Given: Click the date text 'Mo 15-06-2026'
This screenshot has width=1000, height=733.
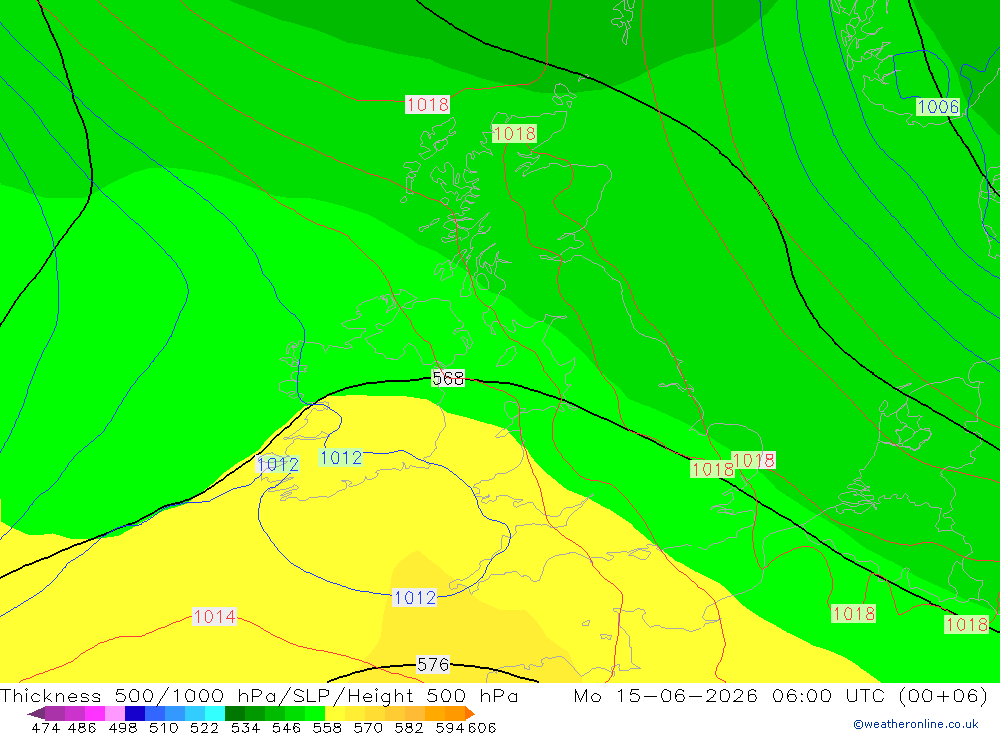Looking at the screenshot, I should click(x=666, y=695).
